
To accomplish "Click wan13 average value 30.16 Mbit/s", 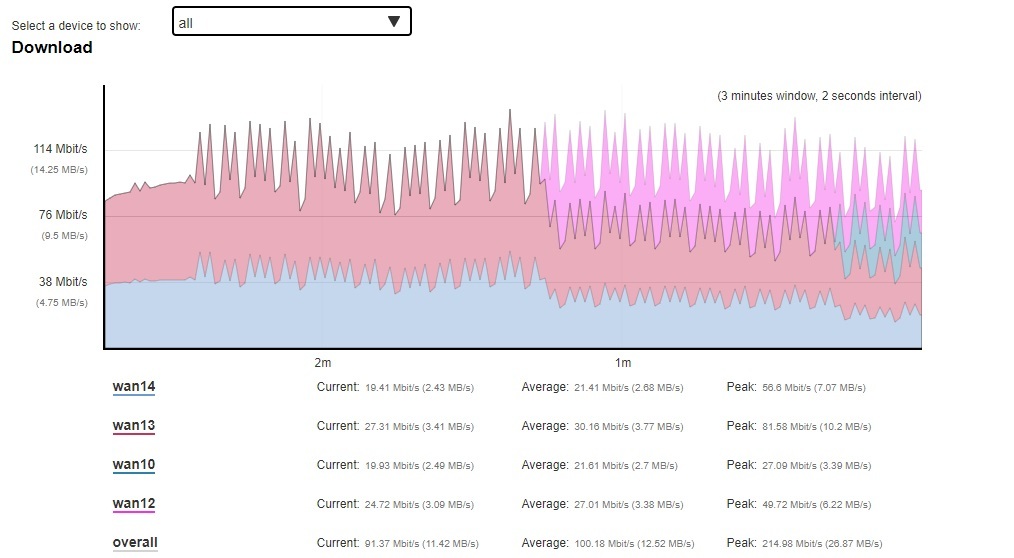I will click(x=620, y=426).
